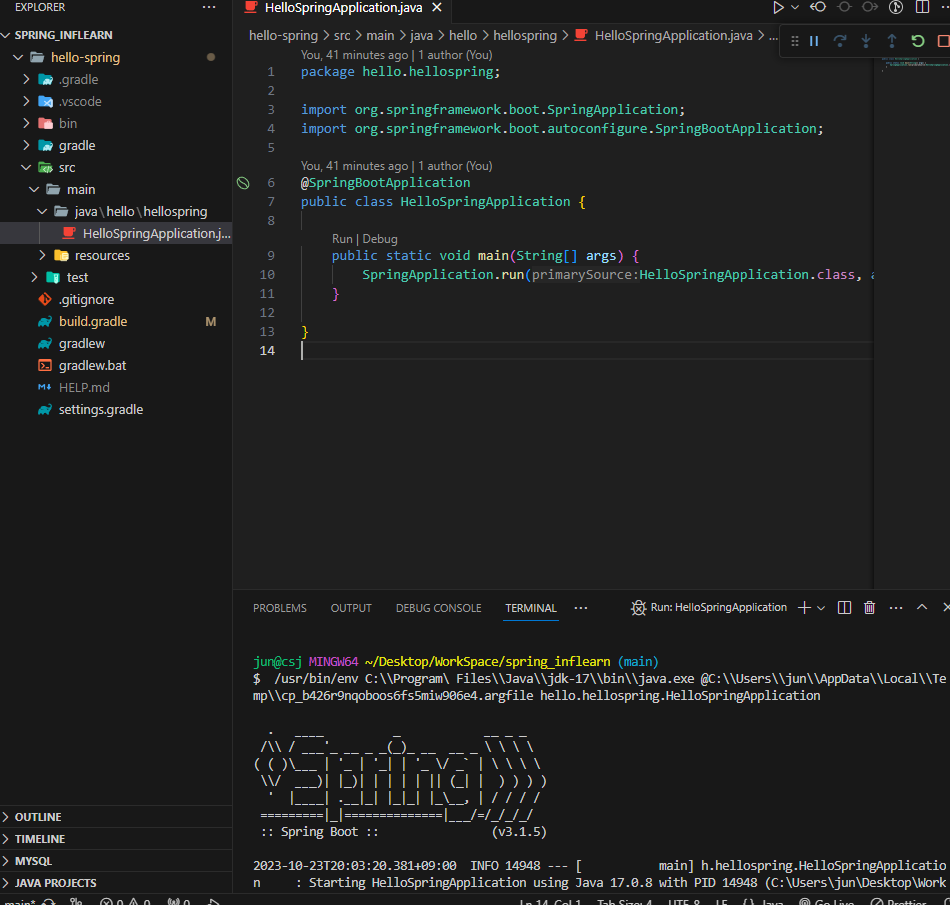Click the Step Over debug icon
This screenshot has width=950, height=905.
[x=838, y=42]
